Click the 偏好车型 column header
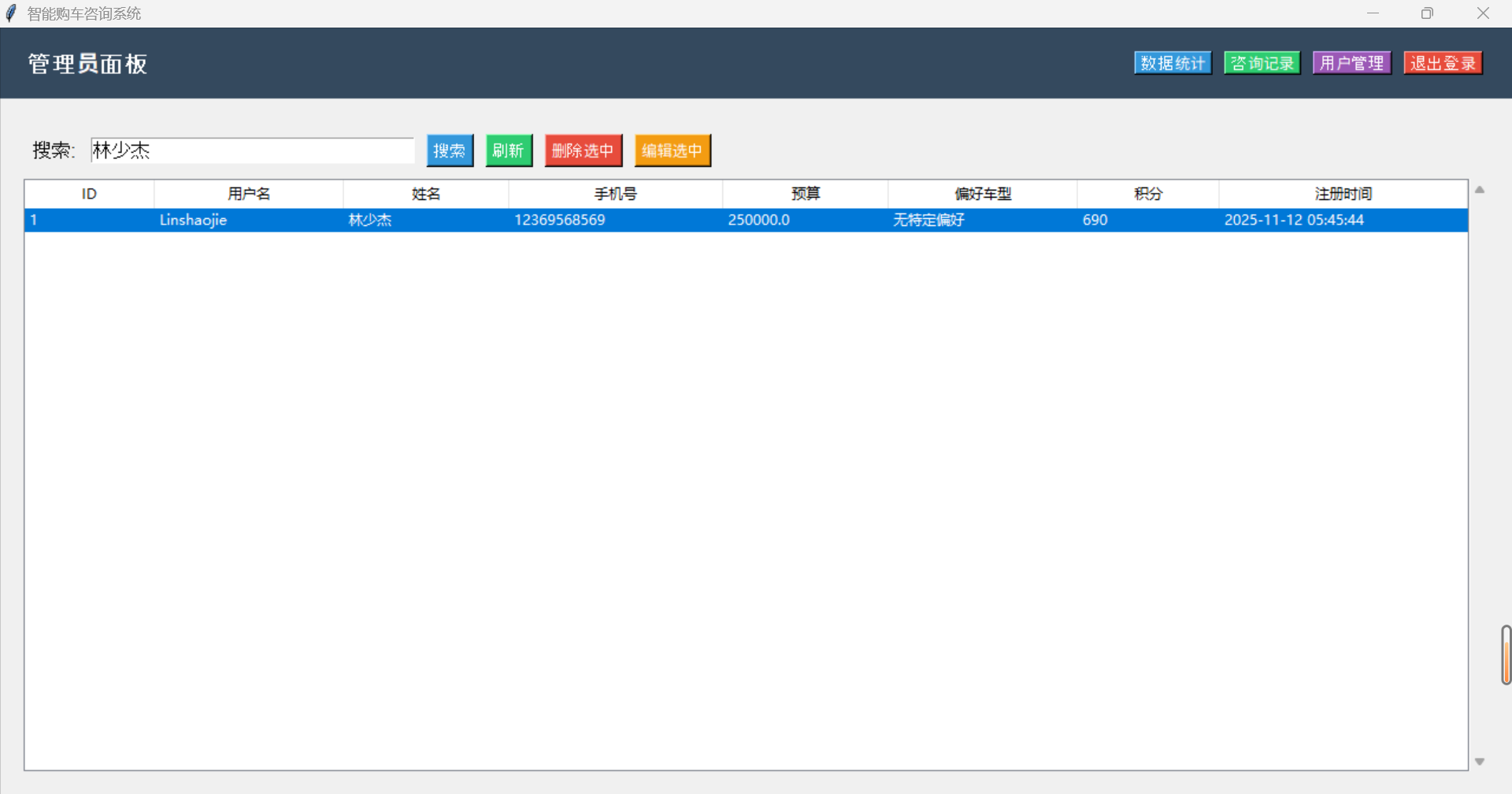This screenshot has height=794, width=1512. (983, 194)
